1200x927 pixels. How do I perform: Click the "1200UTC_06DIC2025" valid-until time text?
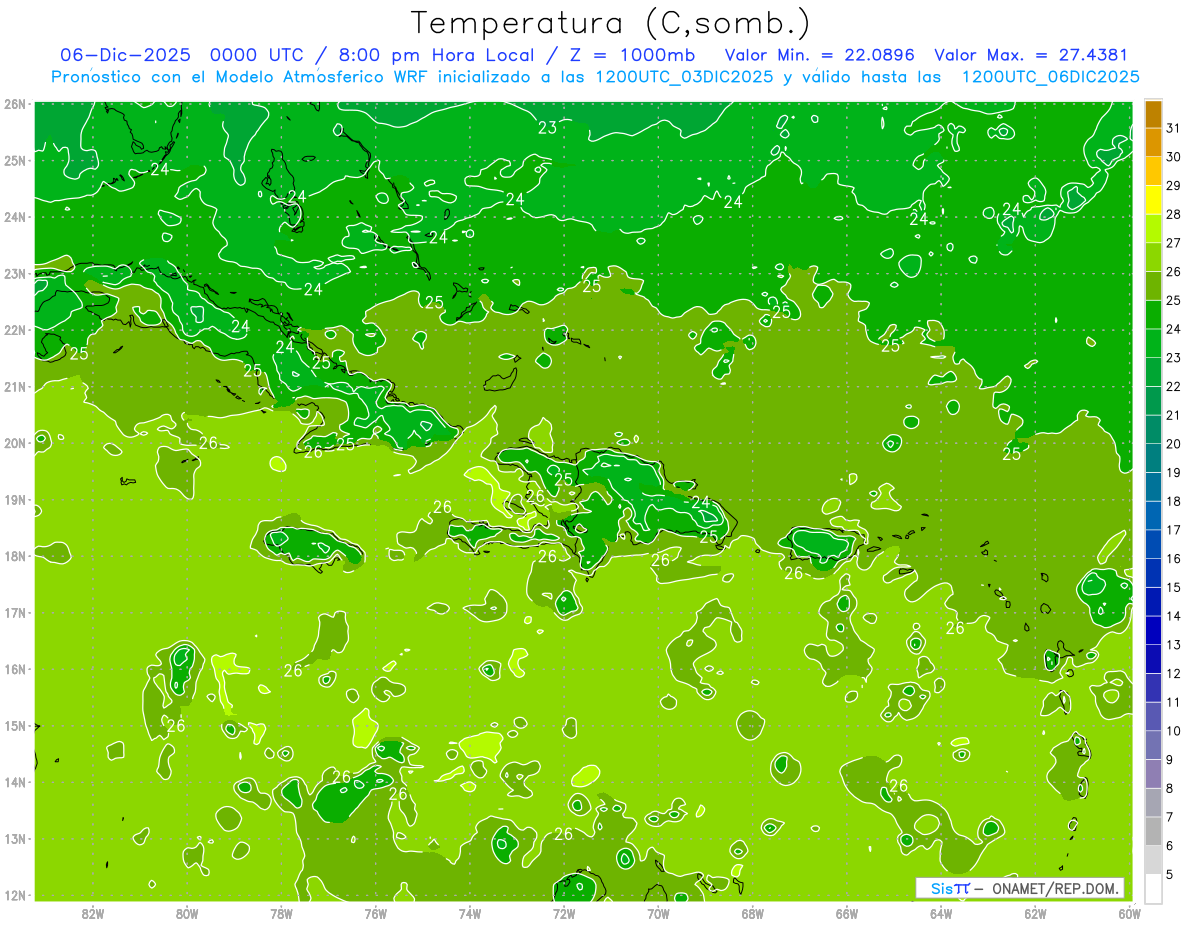(1050, 77)
